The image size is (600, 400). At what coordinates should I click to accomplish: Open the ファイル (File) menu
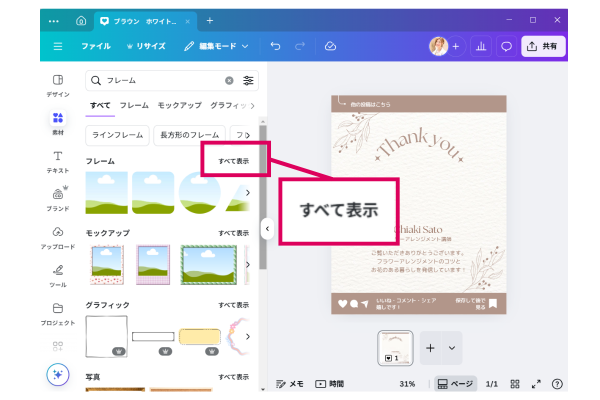(x=96, y=46)
